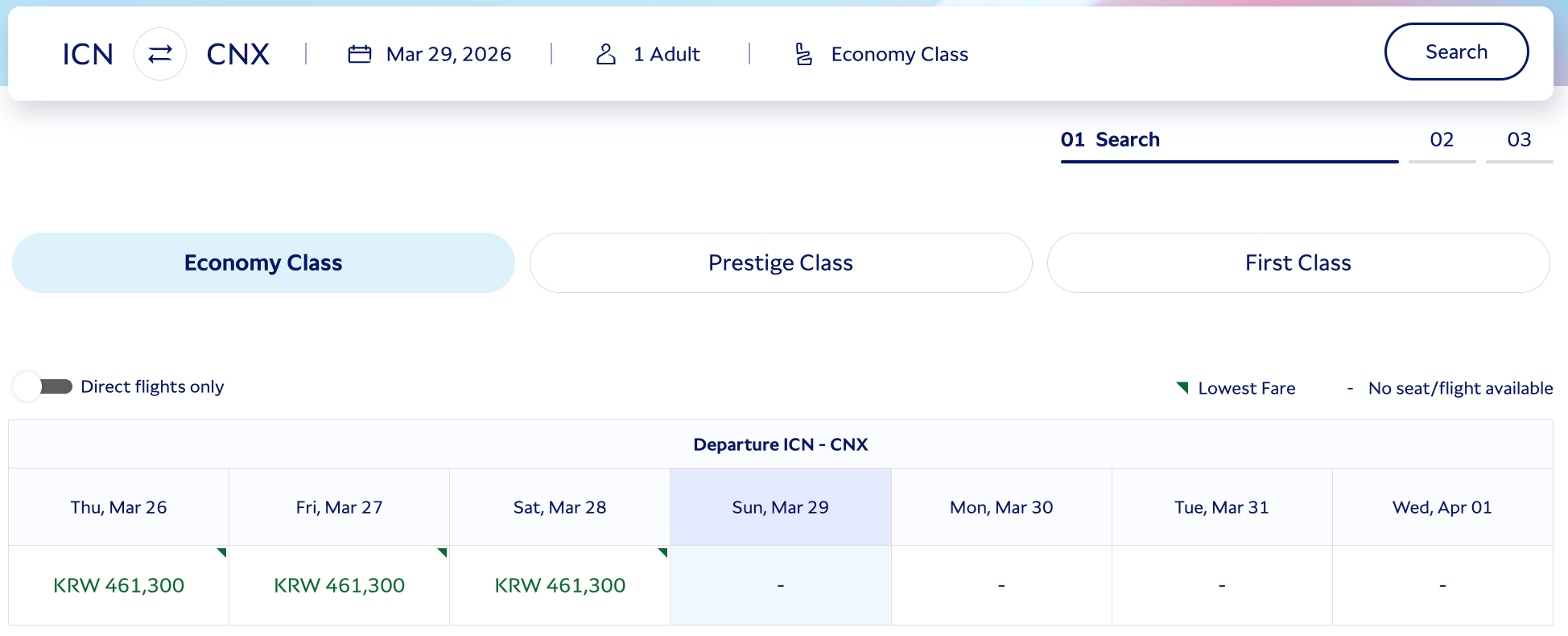
Task: Click step 02 in the progress indicator
Action: pyautogui.click(x=1442, y=139)
